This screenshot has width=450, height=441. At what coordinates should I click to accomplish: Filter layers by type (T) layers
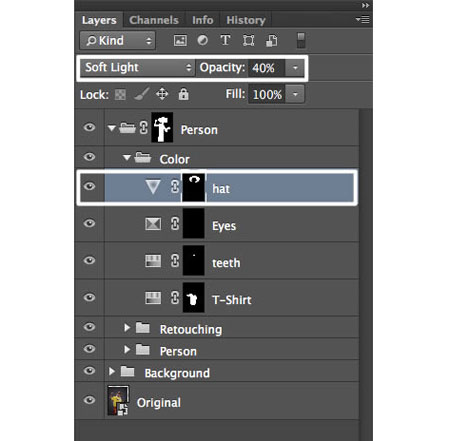[x=225, y=40]
